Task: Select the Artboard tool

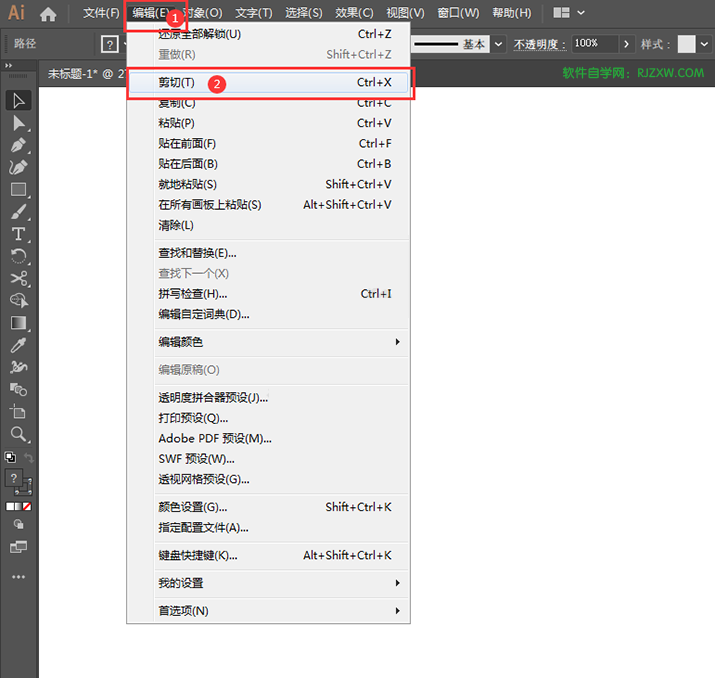Action: click(18, 412)
